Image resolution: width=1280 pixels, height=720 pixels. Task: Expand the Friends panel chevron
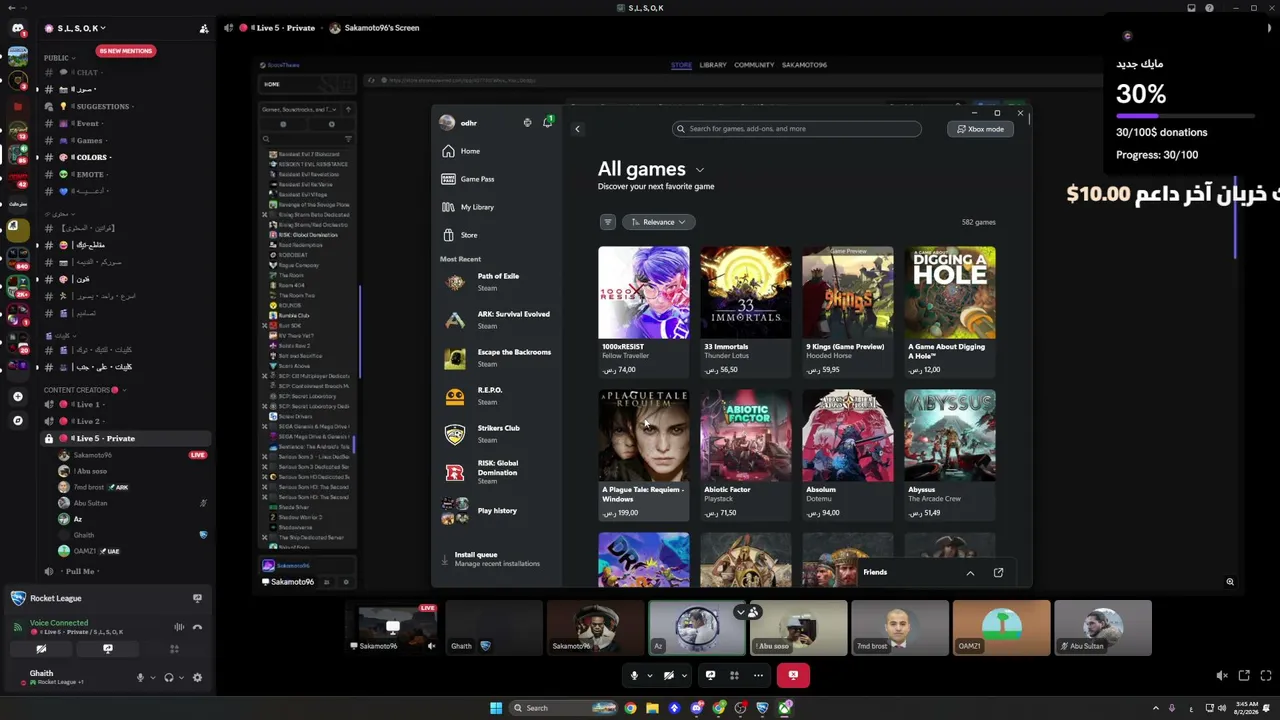(970, 573)
